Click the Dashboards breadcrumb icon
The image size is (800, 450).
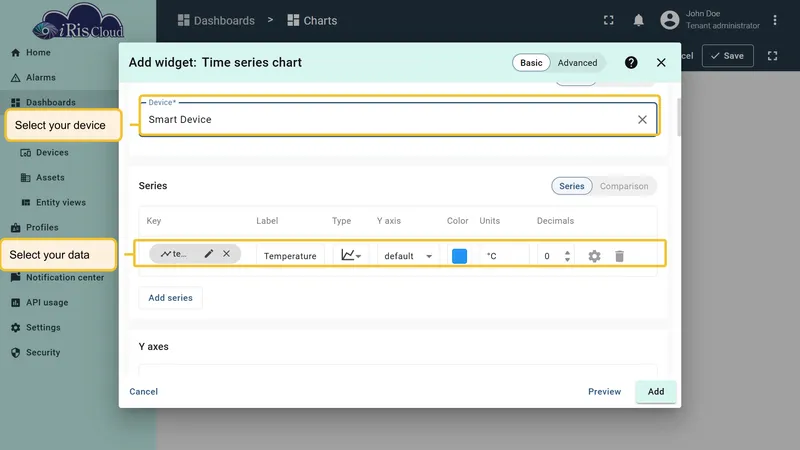184,20
